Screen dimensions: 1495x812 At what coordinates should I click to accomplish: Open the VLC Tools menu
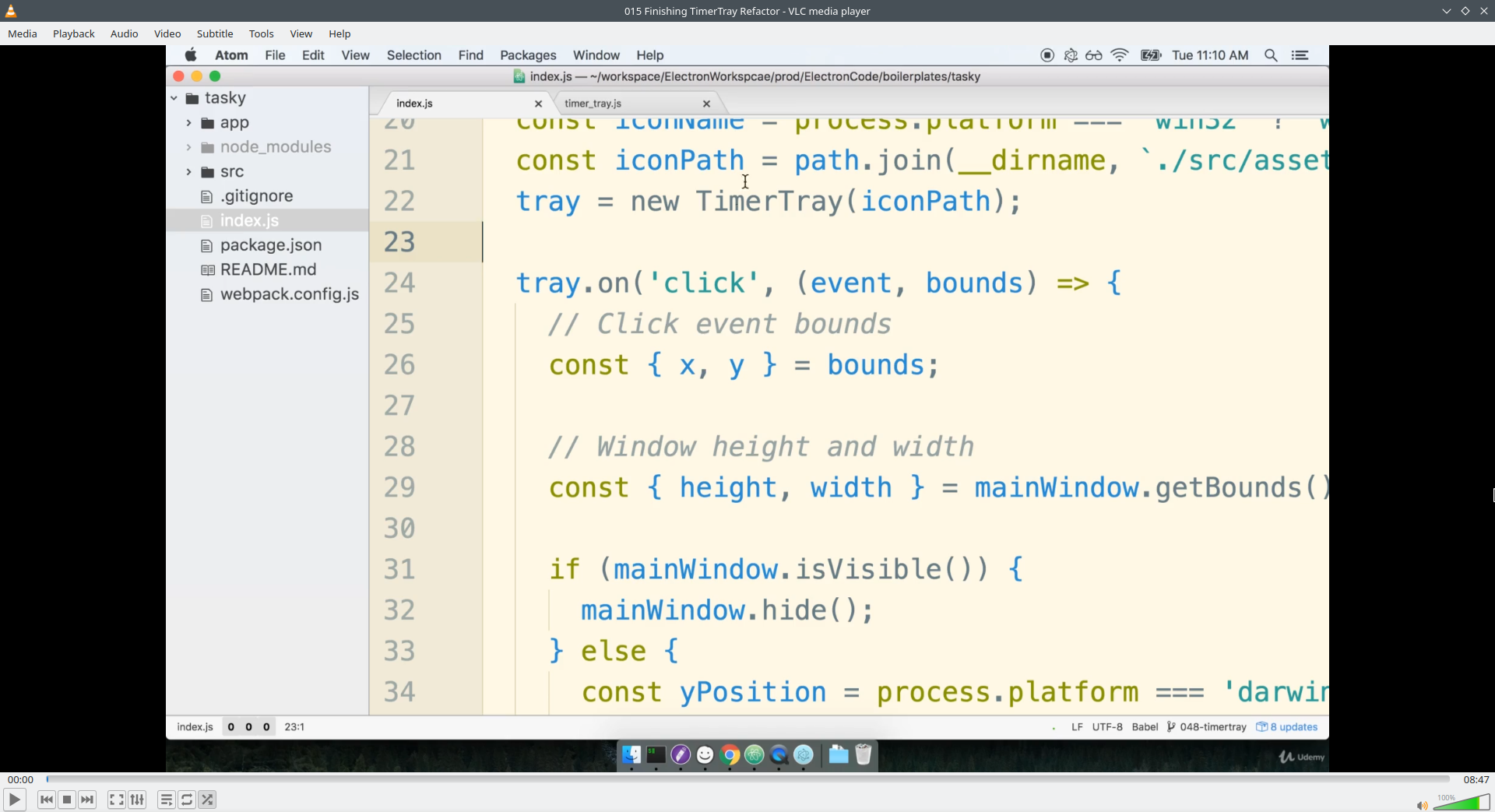[262, 33]
